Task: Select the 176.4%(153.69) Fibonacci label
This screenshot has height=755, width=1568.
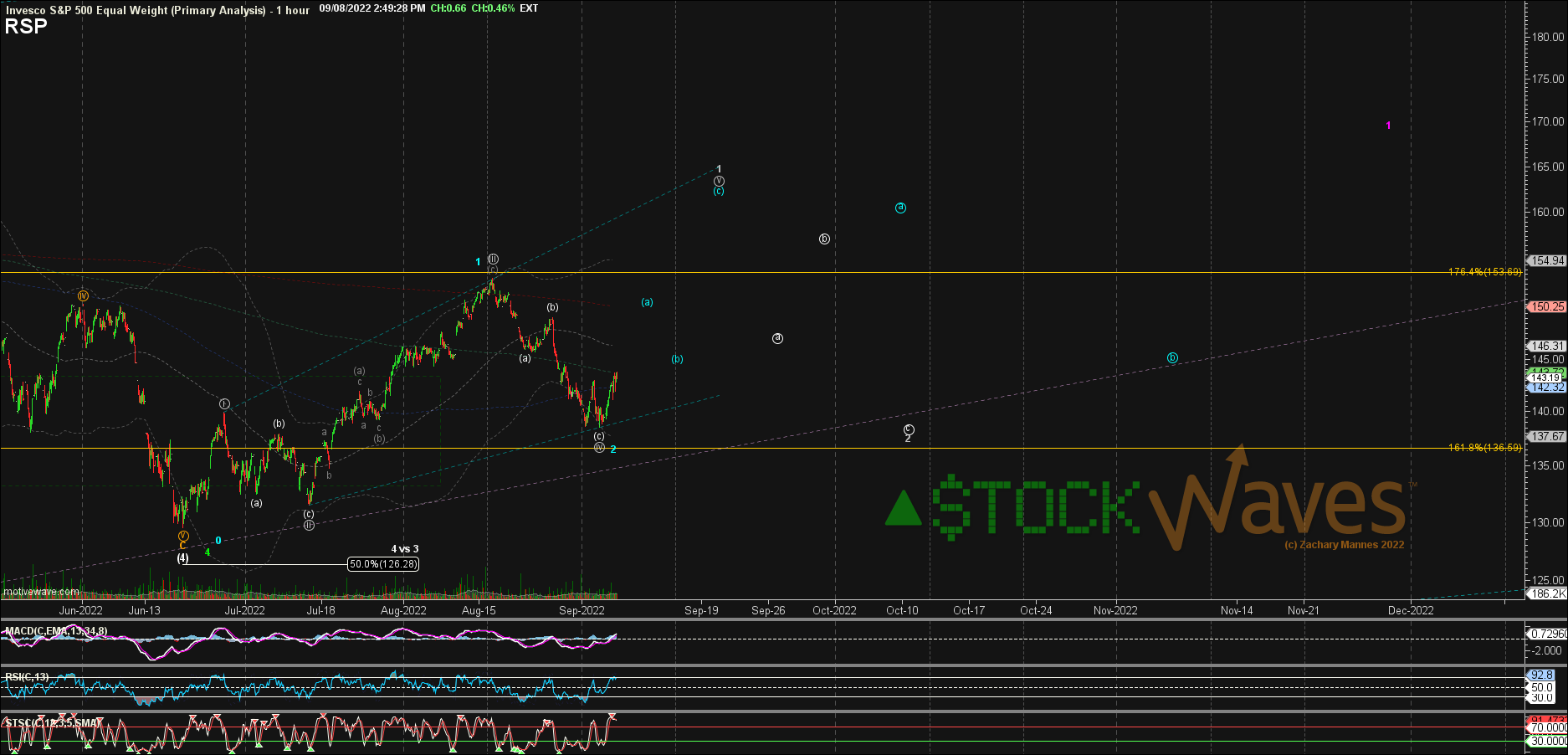Action: point(1484,272)
